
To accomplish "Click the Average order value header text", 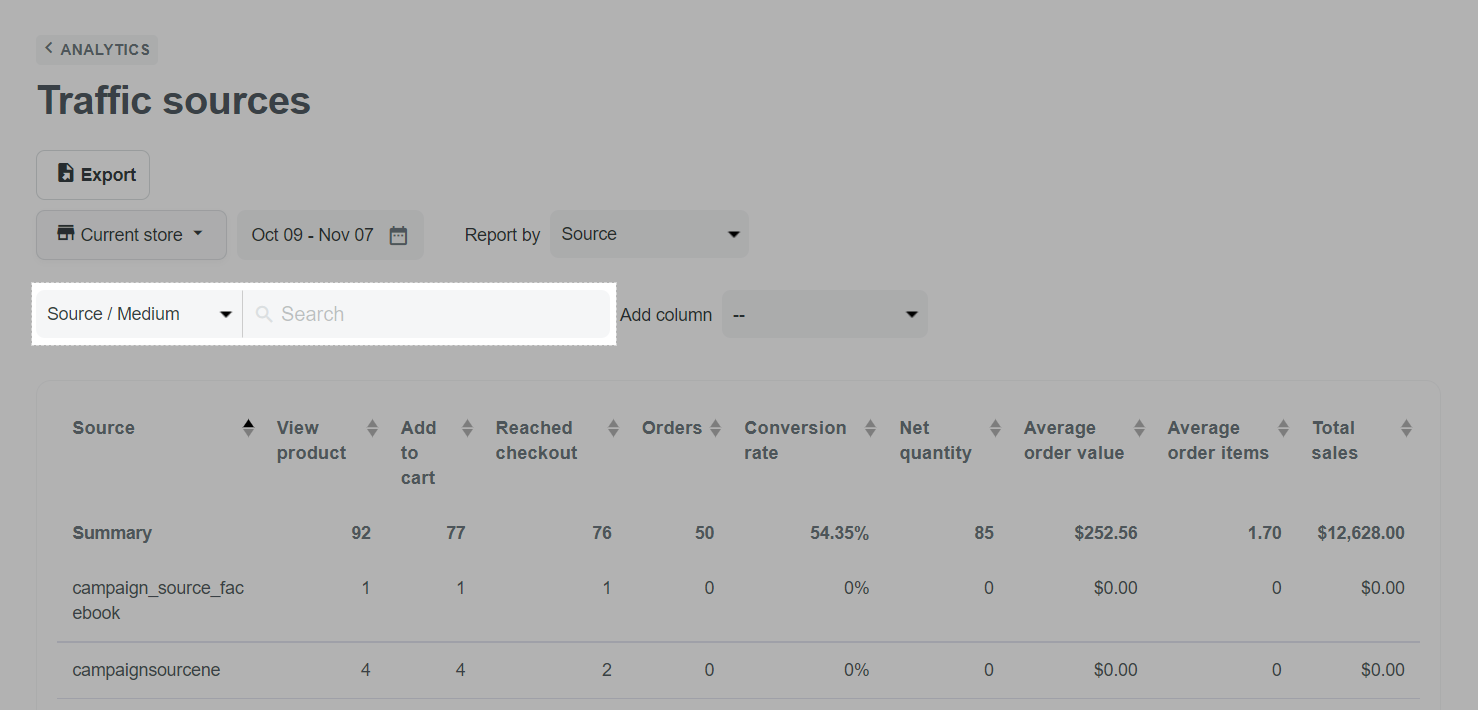I will [1074, 440].
